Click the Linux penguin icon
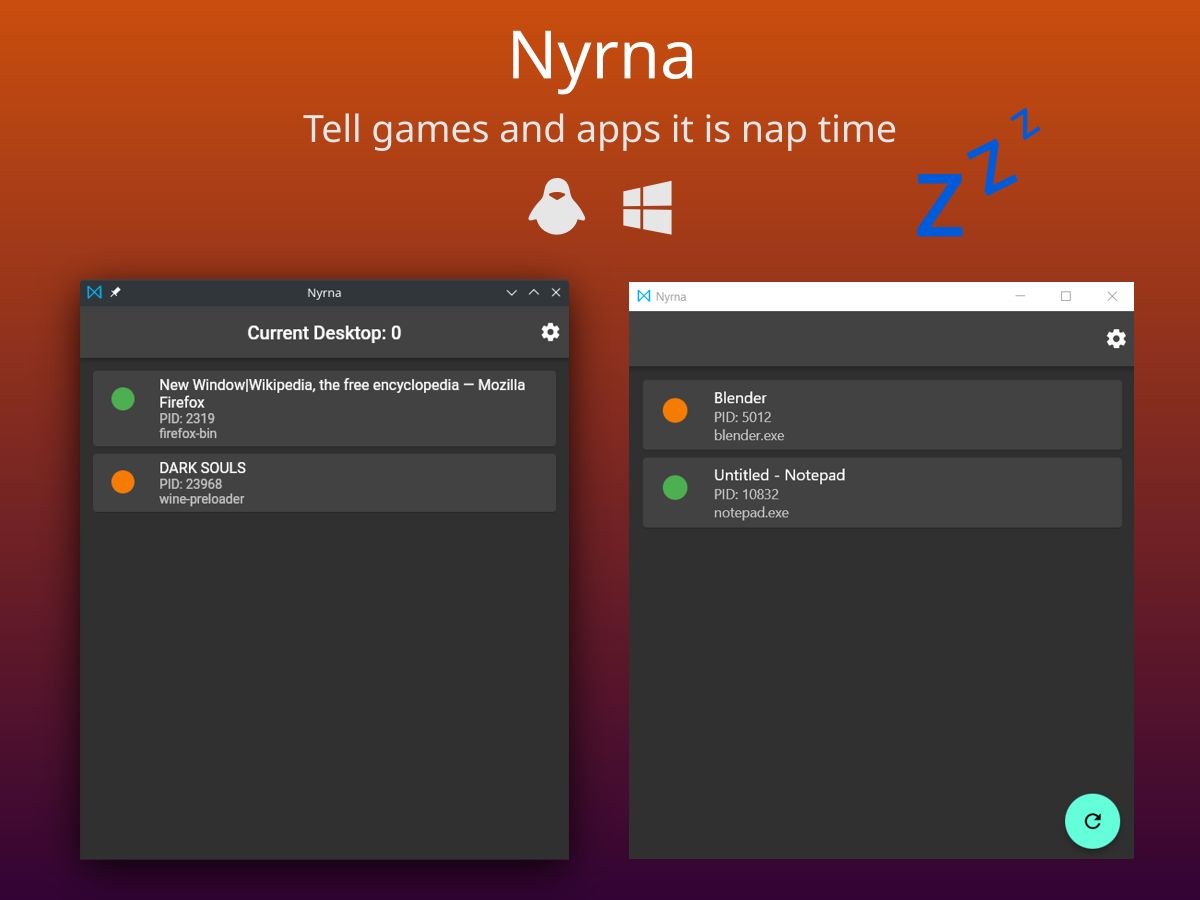 pos(557,207)
